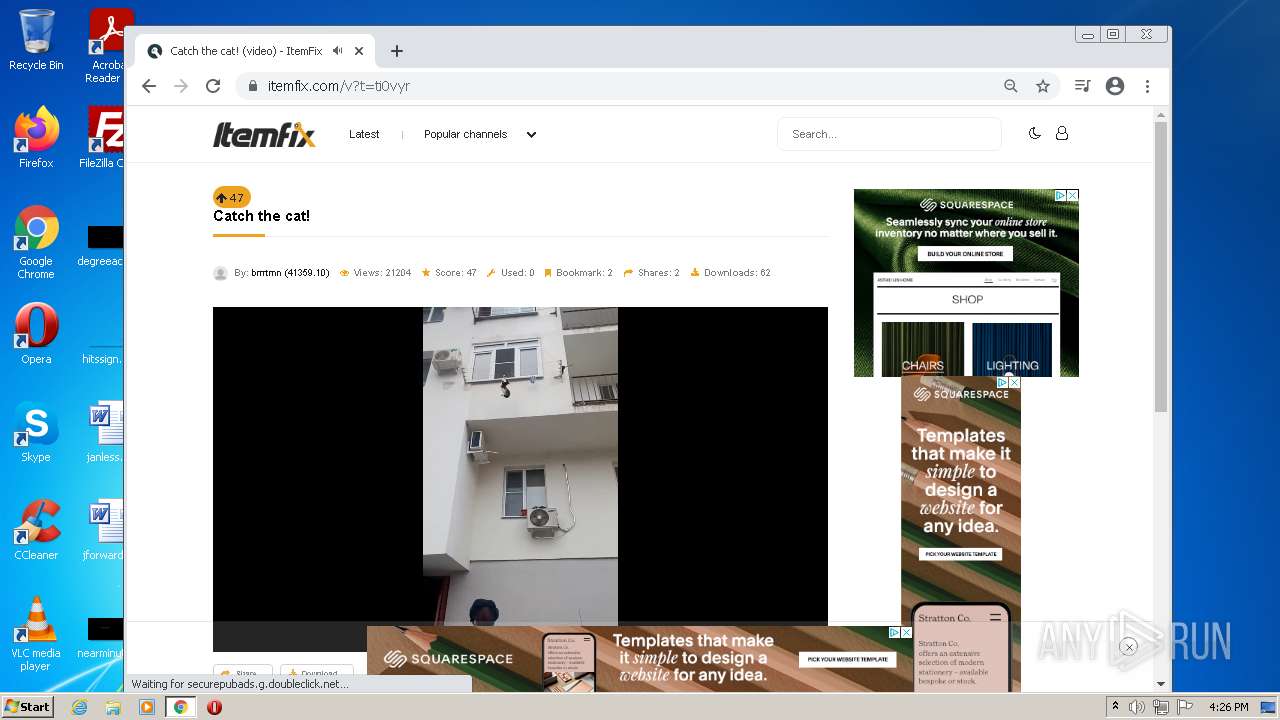This screenshot has height=720, width=1280.
Task: Open the Firefox desktop shortcut
Action: (36, 138)
